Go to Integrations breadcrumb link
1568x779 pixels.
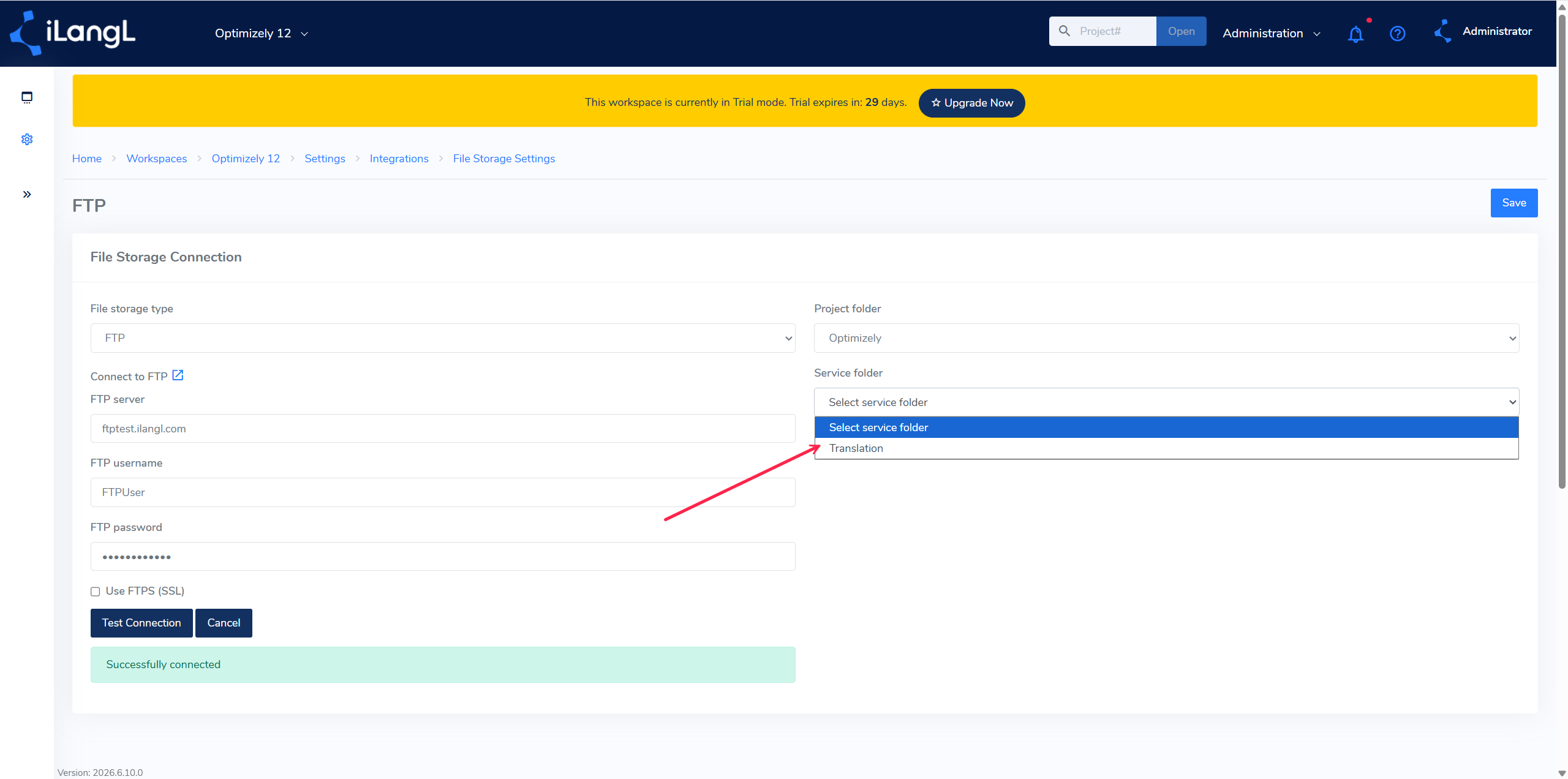coord(399,159)
